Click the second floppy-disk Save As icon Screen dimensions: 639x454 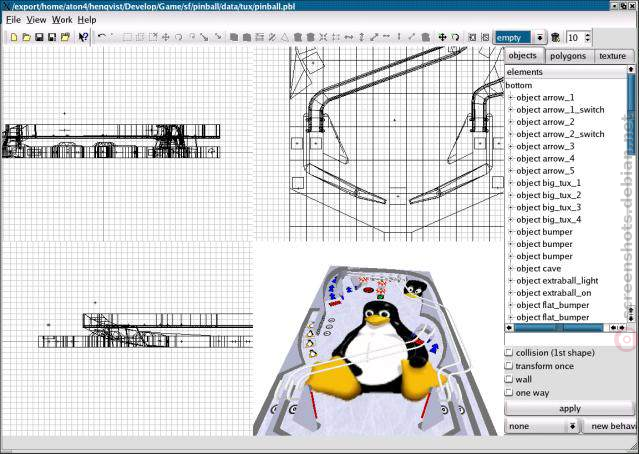point(52,37)
